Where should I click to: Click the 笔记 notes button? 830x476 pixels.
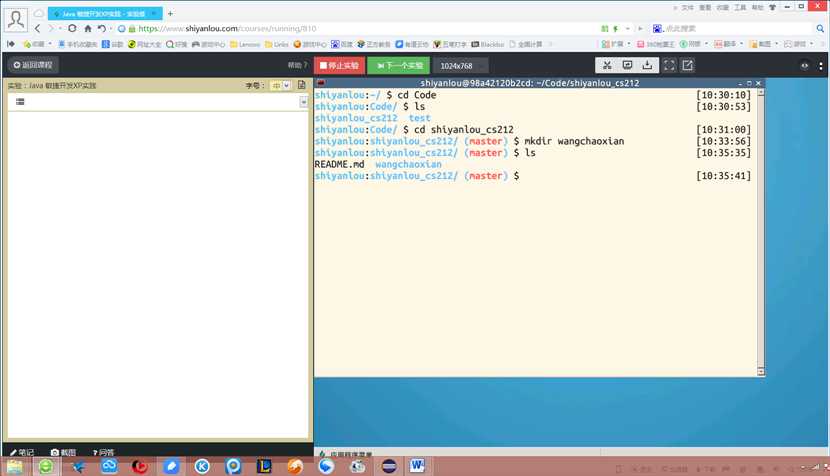pos(22,453)
